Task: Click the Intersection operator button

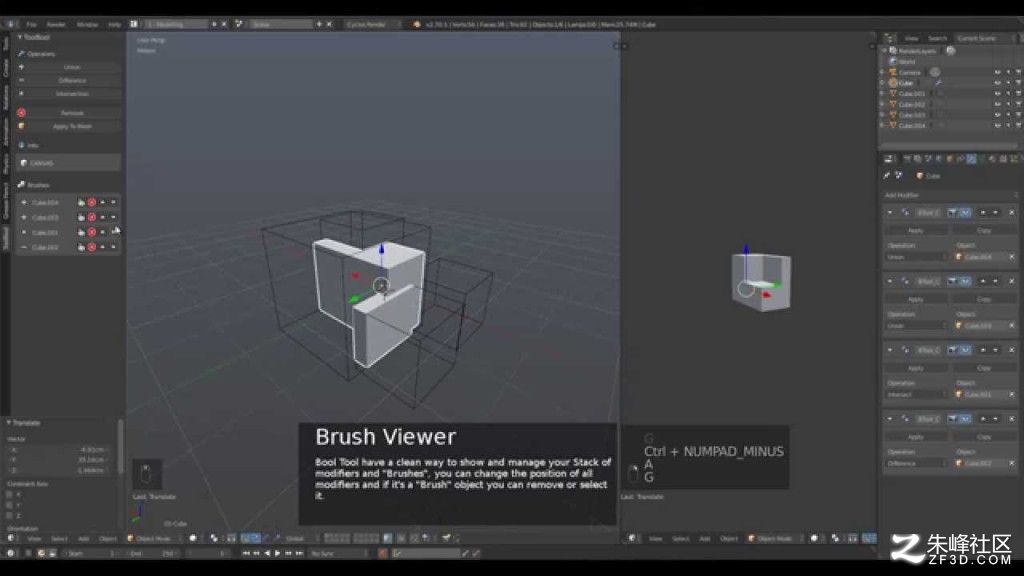Action: click(x=72, y=94)
